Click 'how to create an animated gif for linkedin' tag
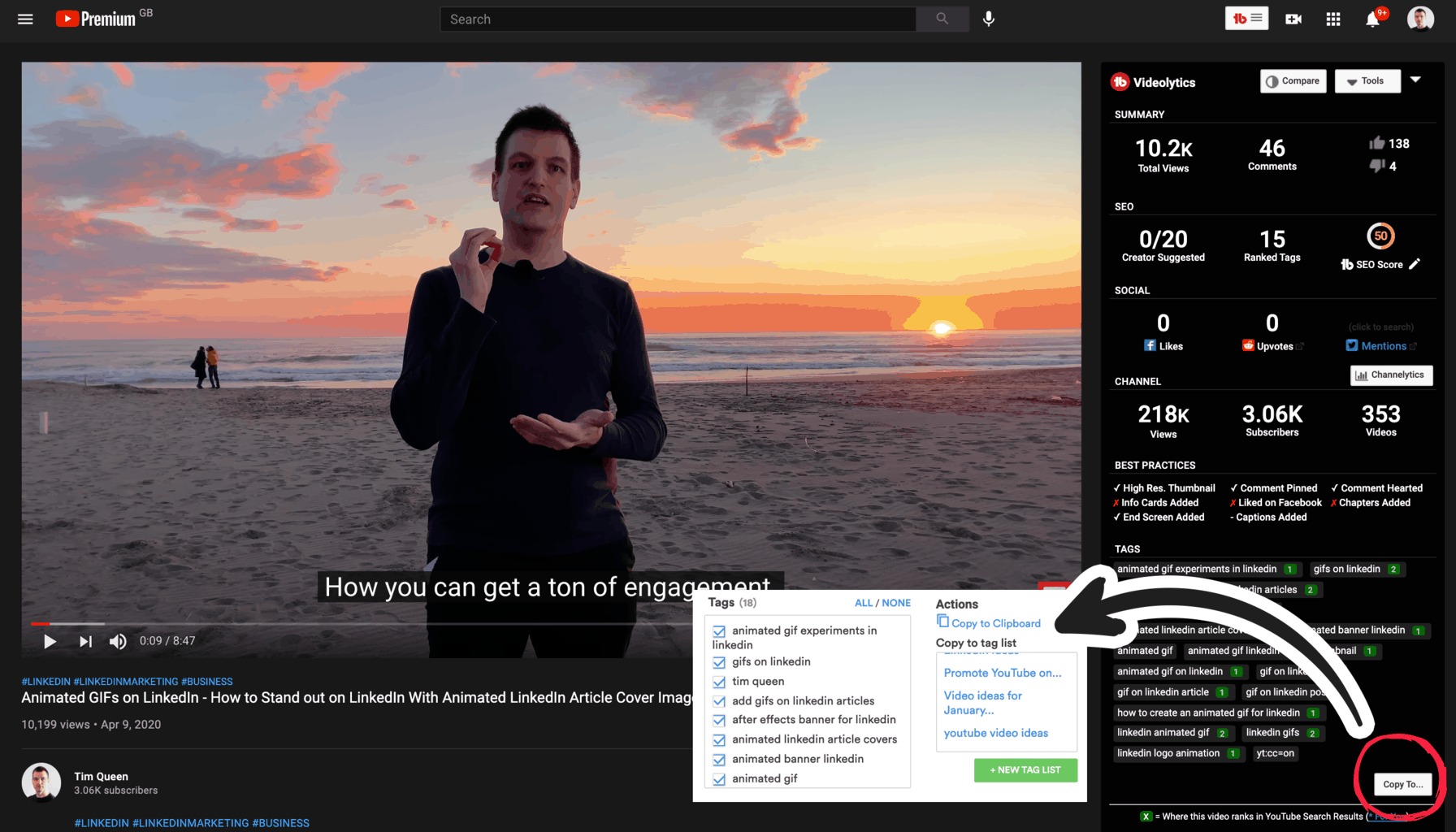 tap(1217, 713)
